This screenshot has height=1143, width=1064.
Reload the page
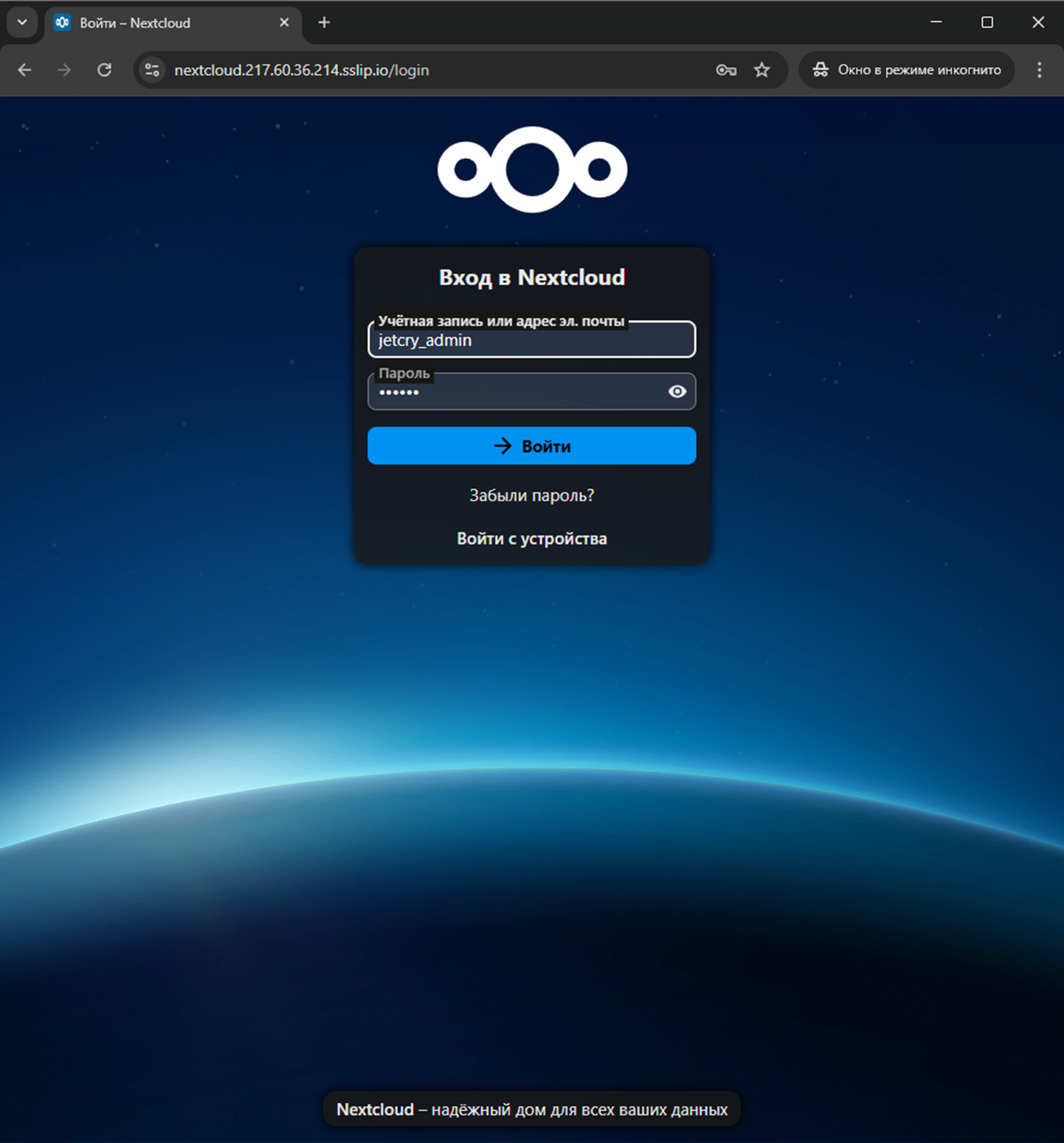click(x=104, y=70)
